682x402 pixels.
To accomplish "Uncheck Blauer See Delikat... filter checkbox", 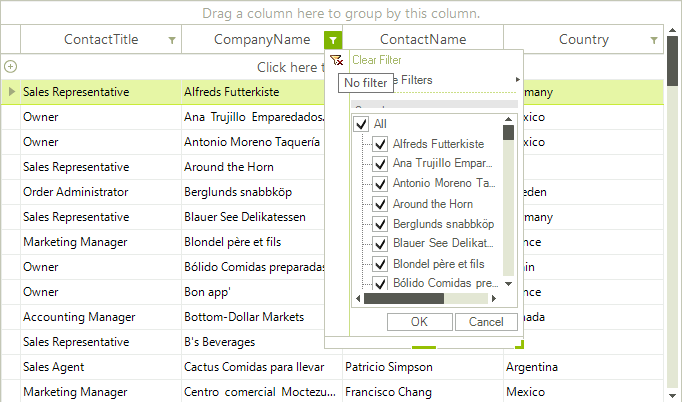I will (380, 244).
